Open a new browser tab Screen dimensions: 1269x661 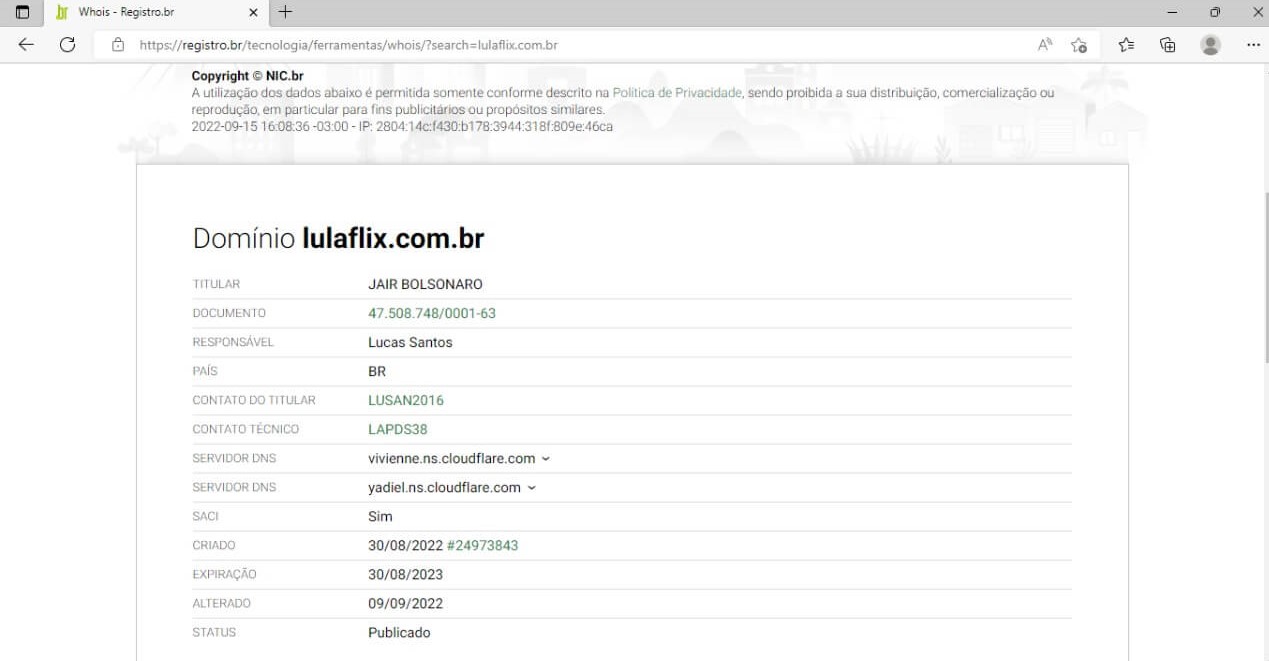pos(286,12)
